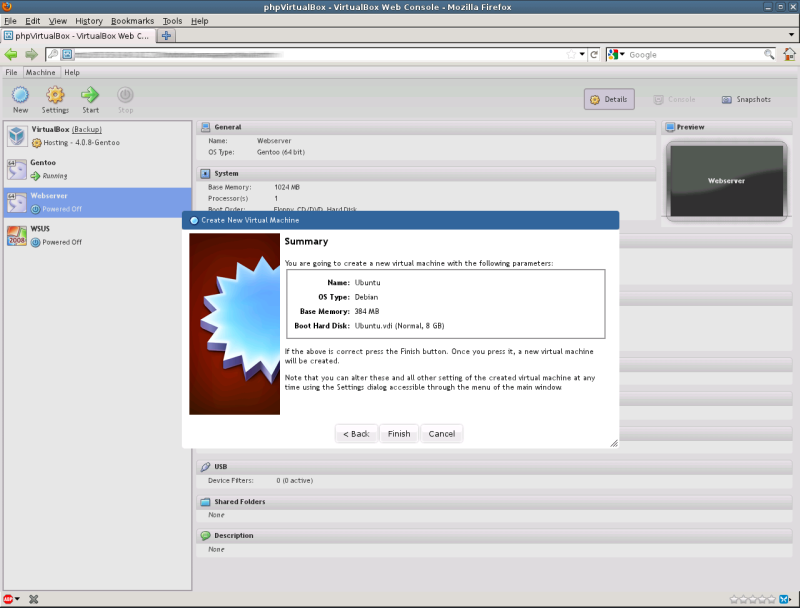
Task: Click the General section icon
Action: 205,127
